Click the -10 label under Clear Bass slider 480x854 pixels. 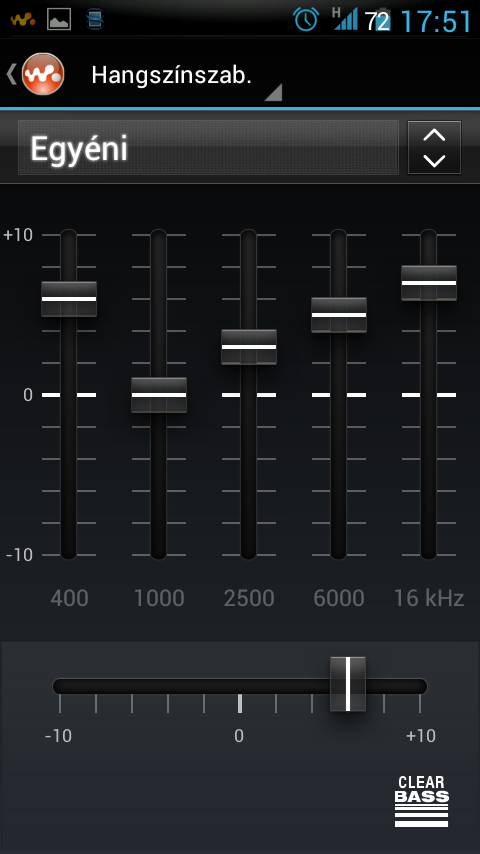coord(58,736)
